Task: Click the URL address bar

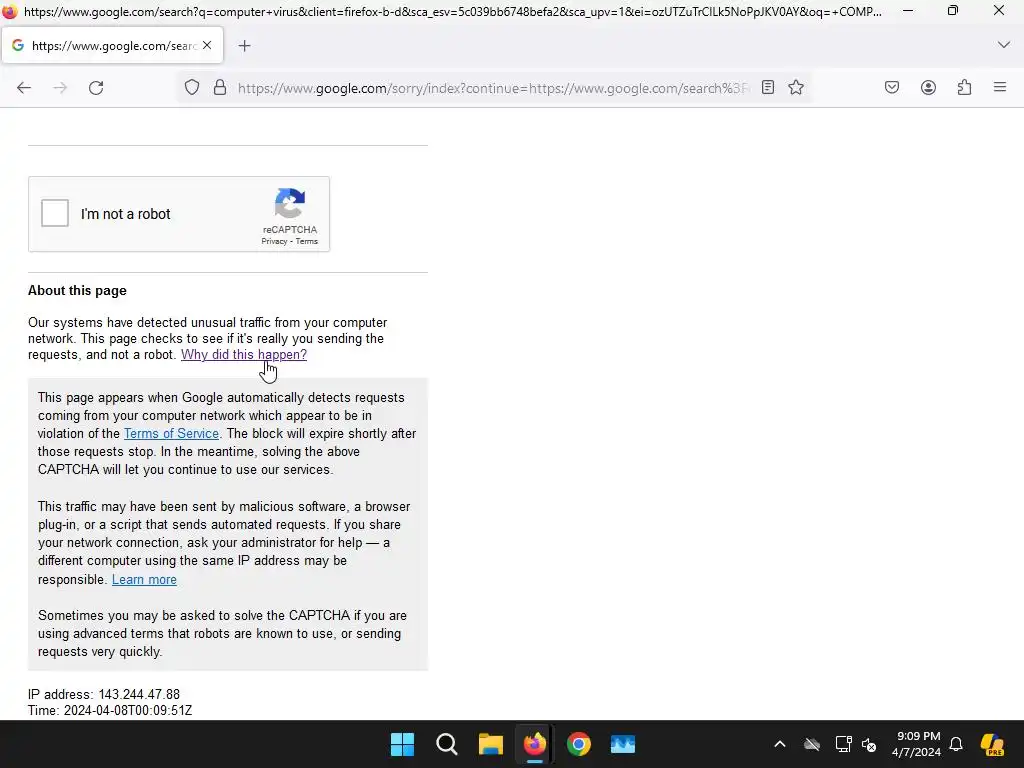Action: pos(493,88)
